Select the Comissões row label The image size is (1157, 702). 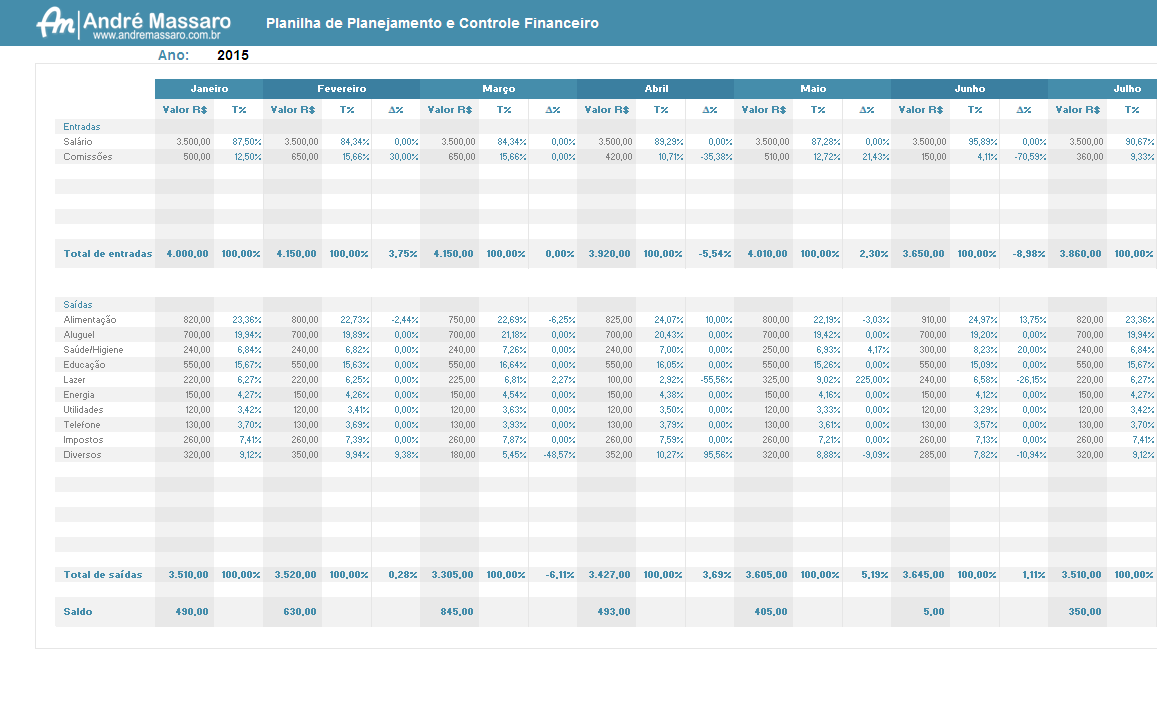click(88, 156)
